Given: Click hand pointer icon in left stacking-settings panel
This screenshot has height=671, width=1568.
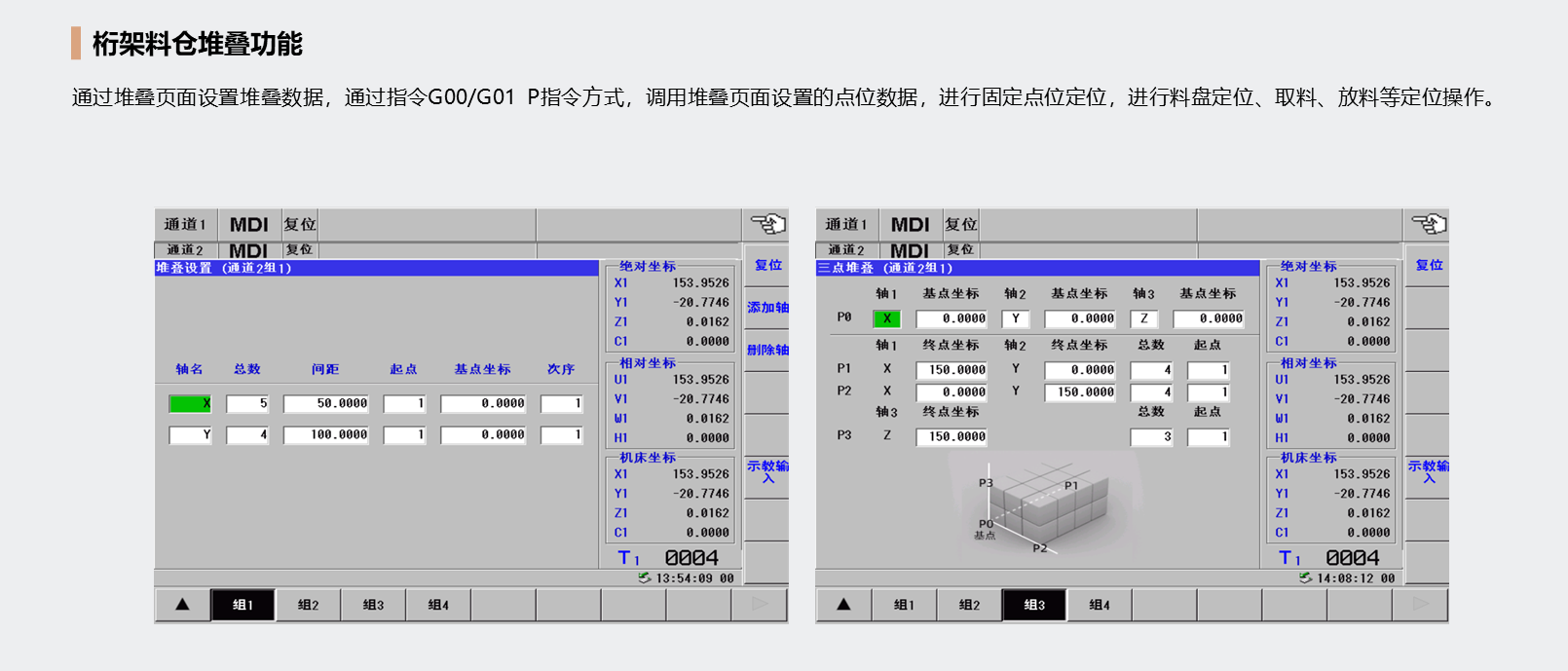Looking at the screenshot, I should click(767, 225).
